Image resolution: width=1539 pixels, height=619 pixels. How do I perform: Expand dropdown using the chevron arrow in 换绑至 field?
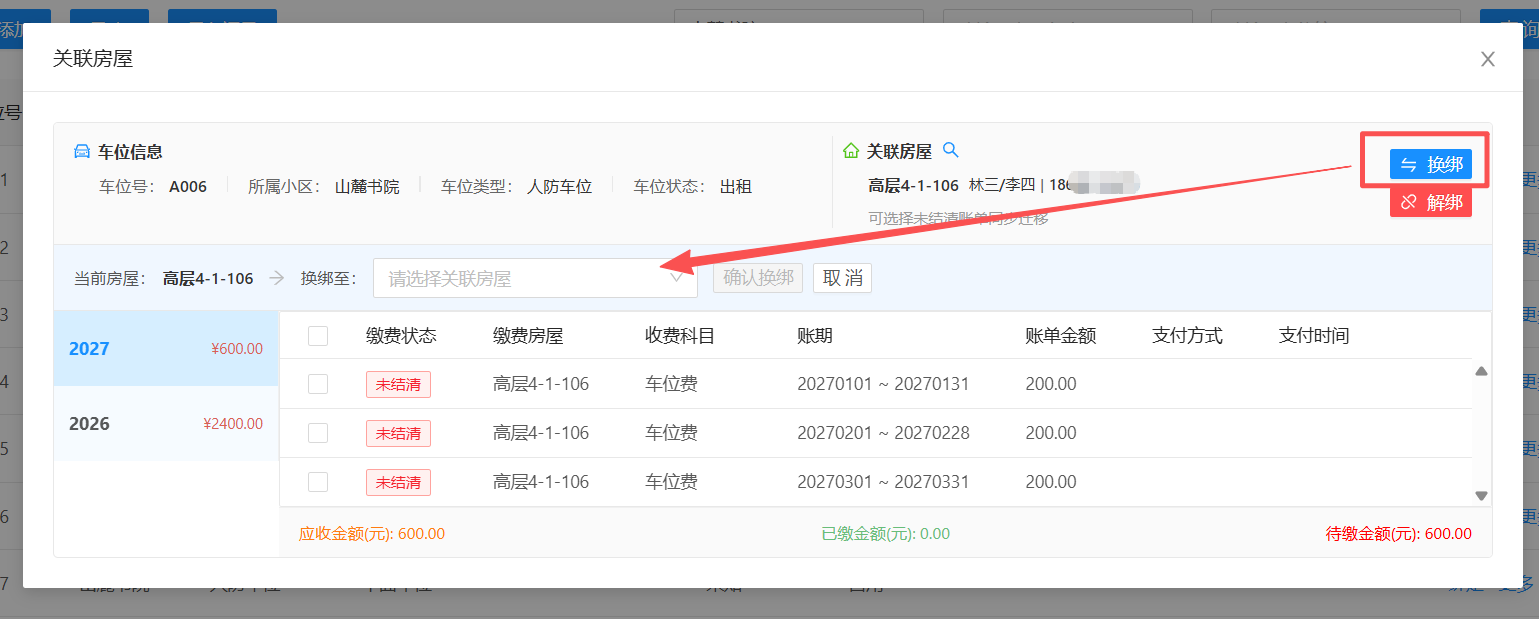pyautogui.click(x=677, y=279)
